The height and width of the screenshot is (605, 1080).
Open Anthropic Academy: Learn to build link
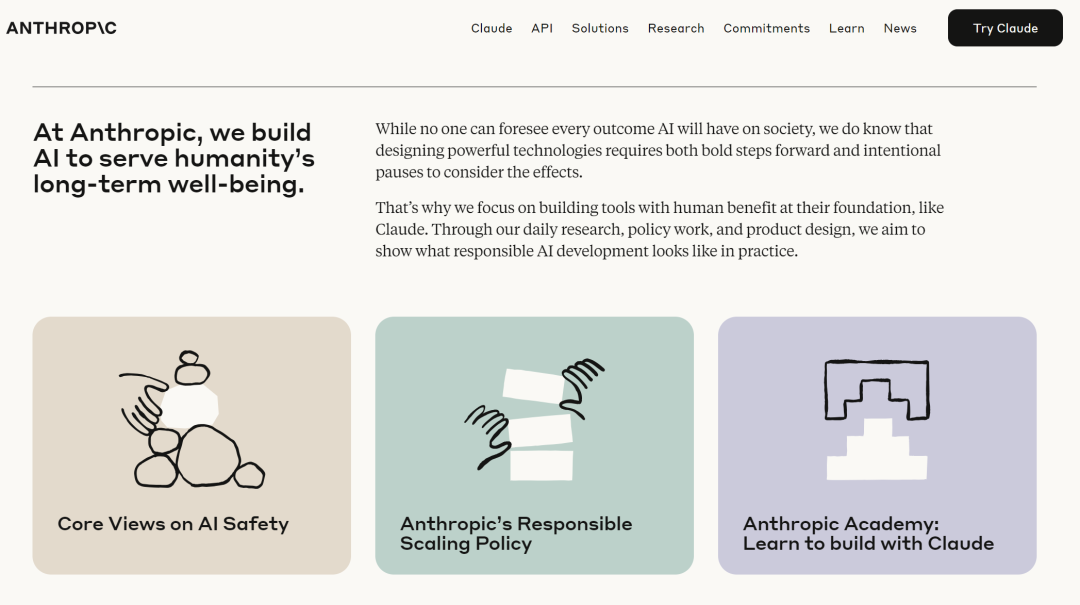pos(868,533)
